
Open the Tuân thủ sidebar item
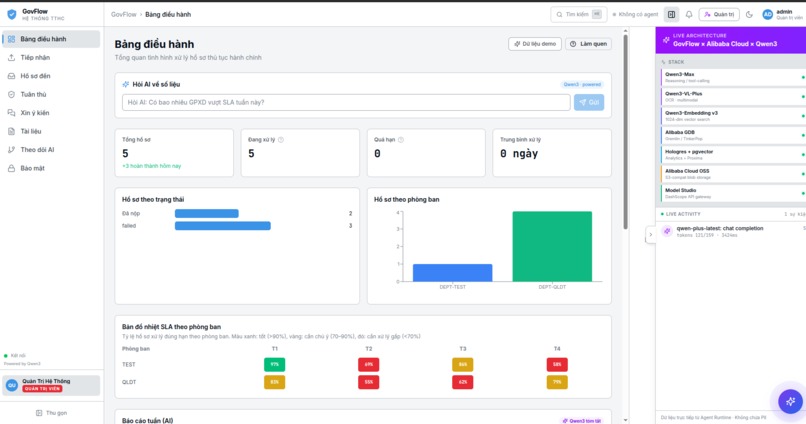pos(51,95)
